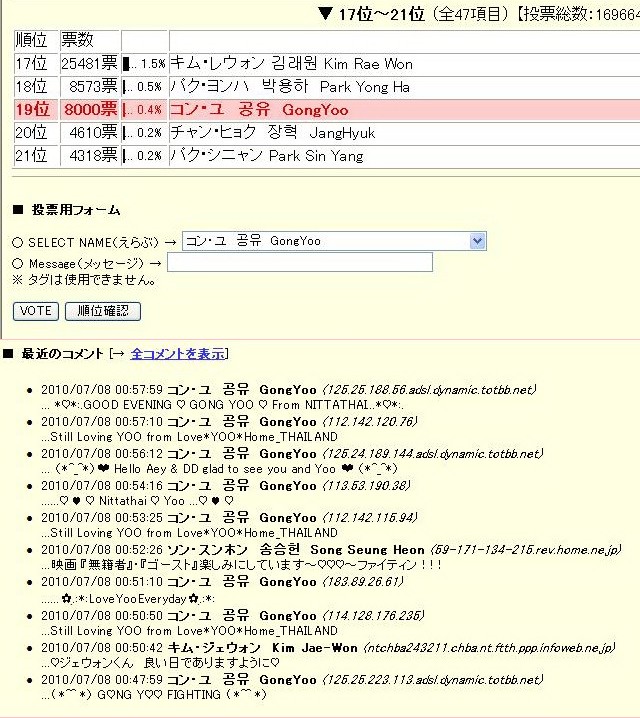Click the GOOD EVENING GONG YOO message text

222,405
